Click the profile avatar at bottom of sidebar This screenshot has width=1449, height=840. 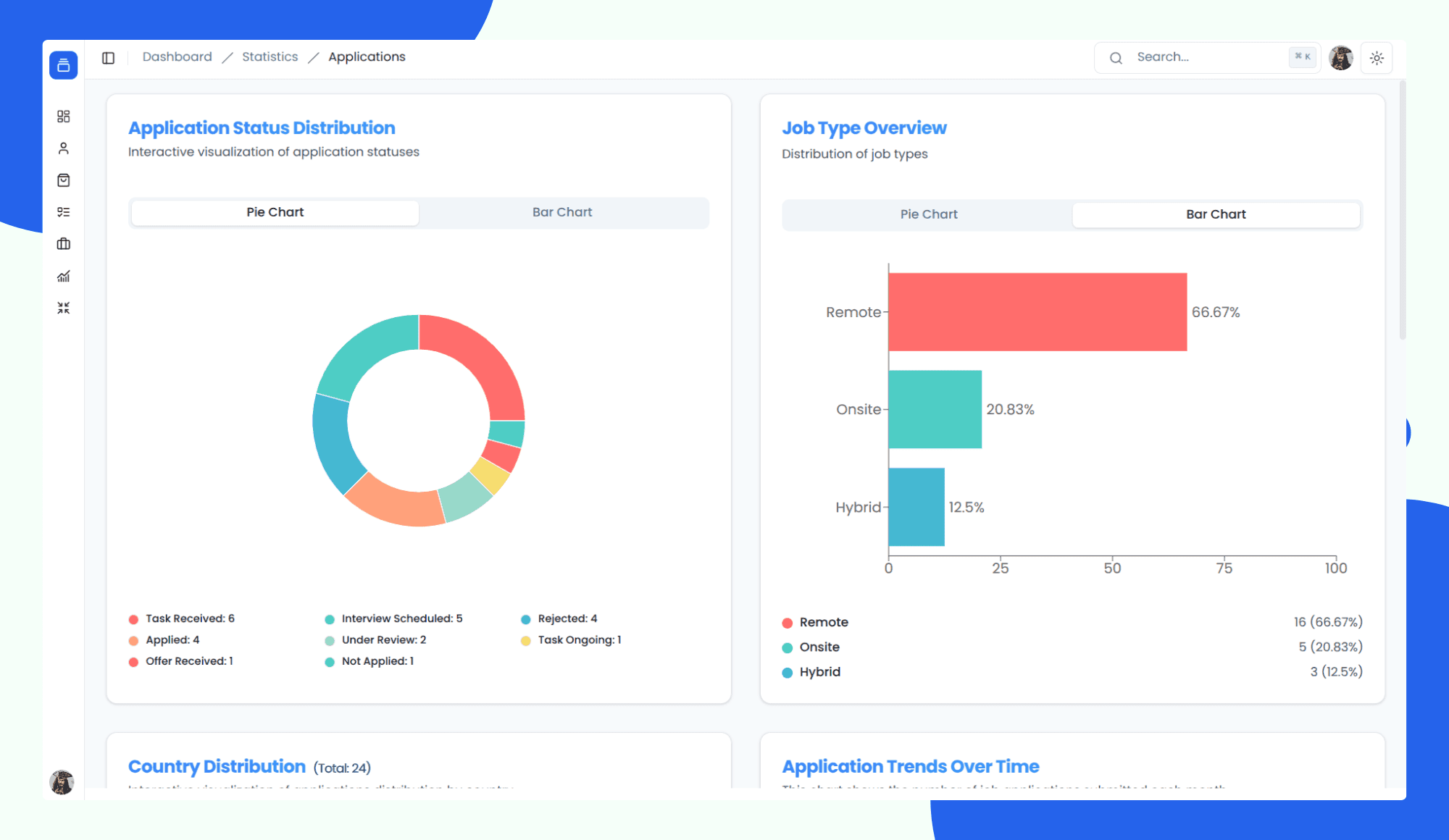(x=62, y=782)
